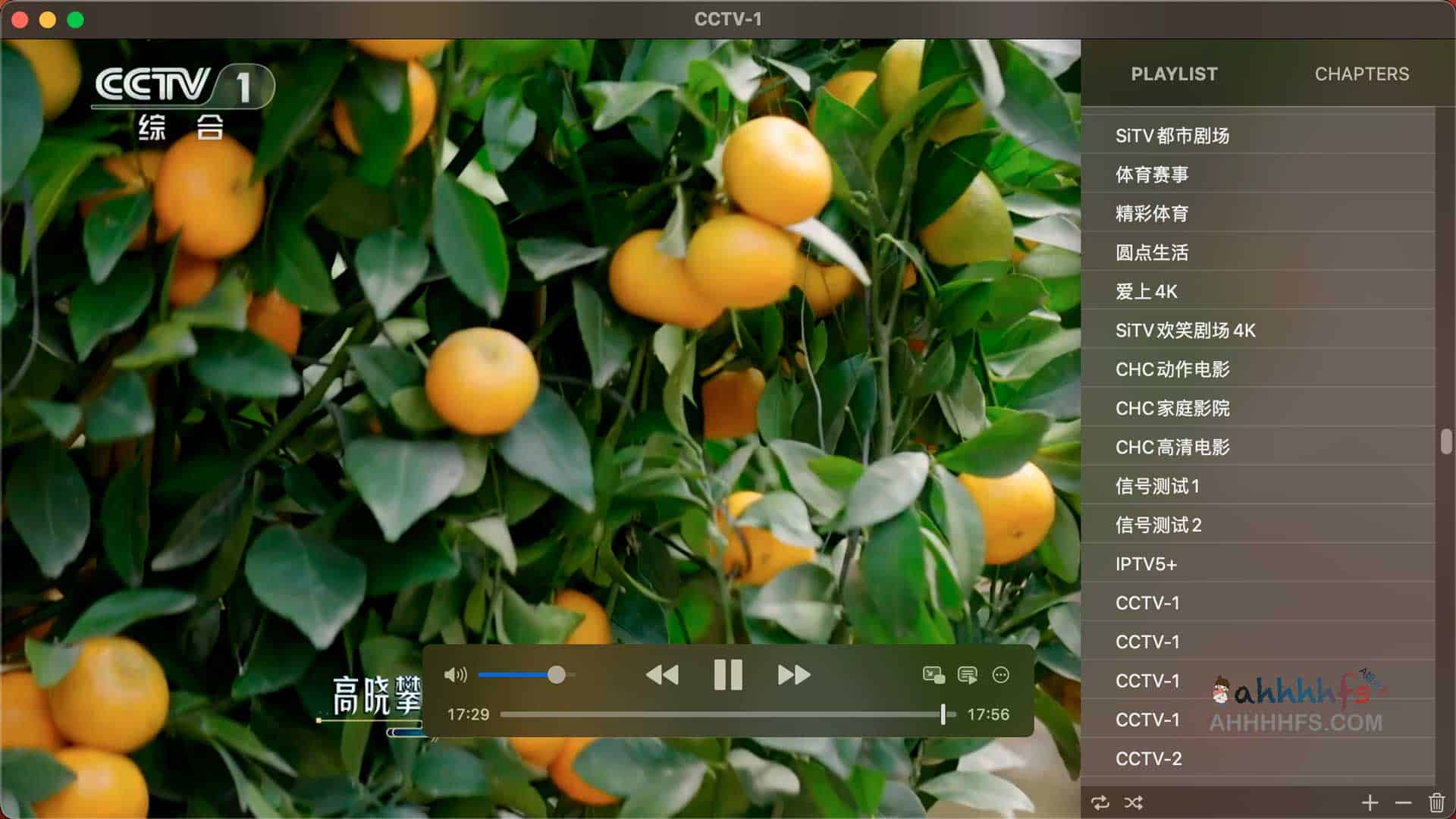Click the more options ellipsis icon
Screen dimensions: 1456x819
point(1001,674)
